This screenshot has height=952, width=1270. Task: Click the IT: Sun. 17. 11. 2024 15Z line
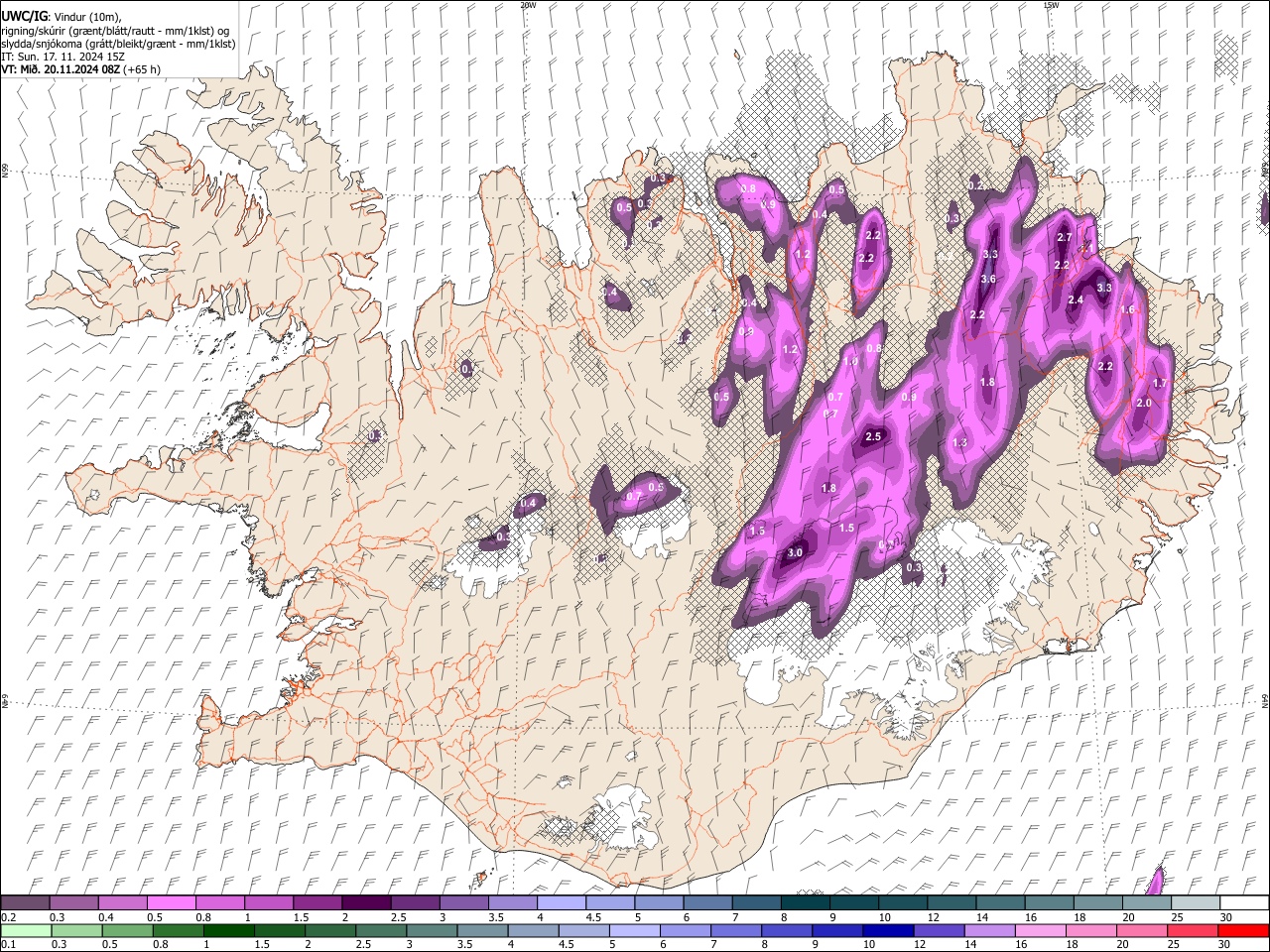pos(63,57)
